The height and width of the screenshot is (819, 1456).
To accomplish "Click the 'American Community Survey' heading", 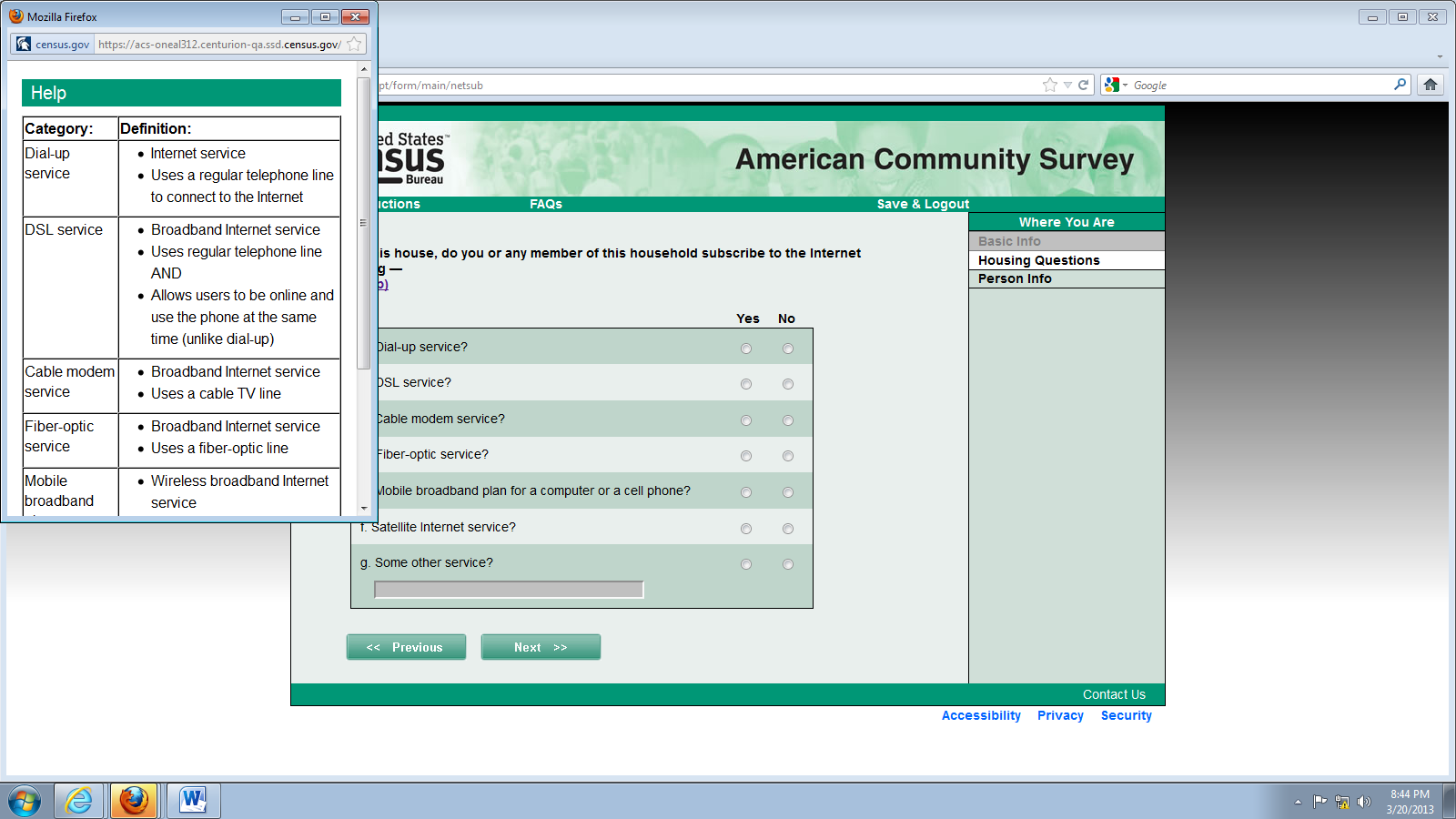I will coord(935,159).
